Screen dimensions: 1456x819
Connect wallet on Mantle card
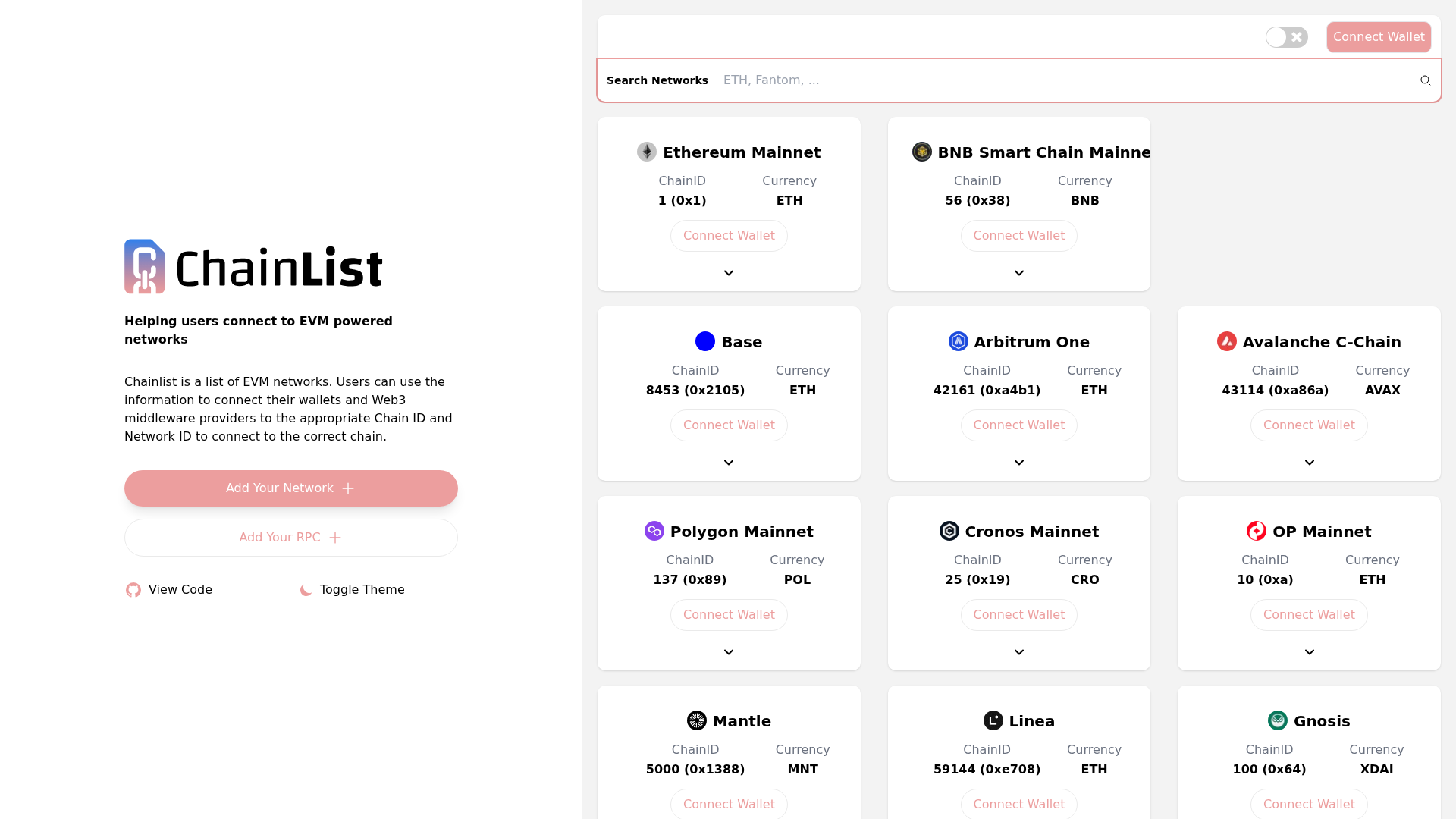(729, 804)
